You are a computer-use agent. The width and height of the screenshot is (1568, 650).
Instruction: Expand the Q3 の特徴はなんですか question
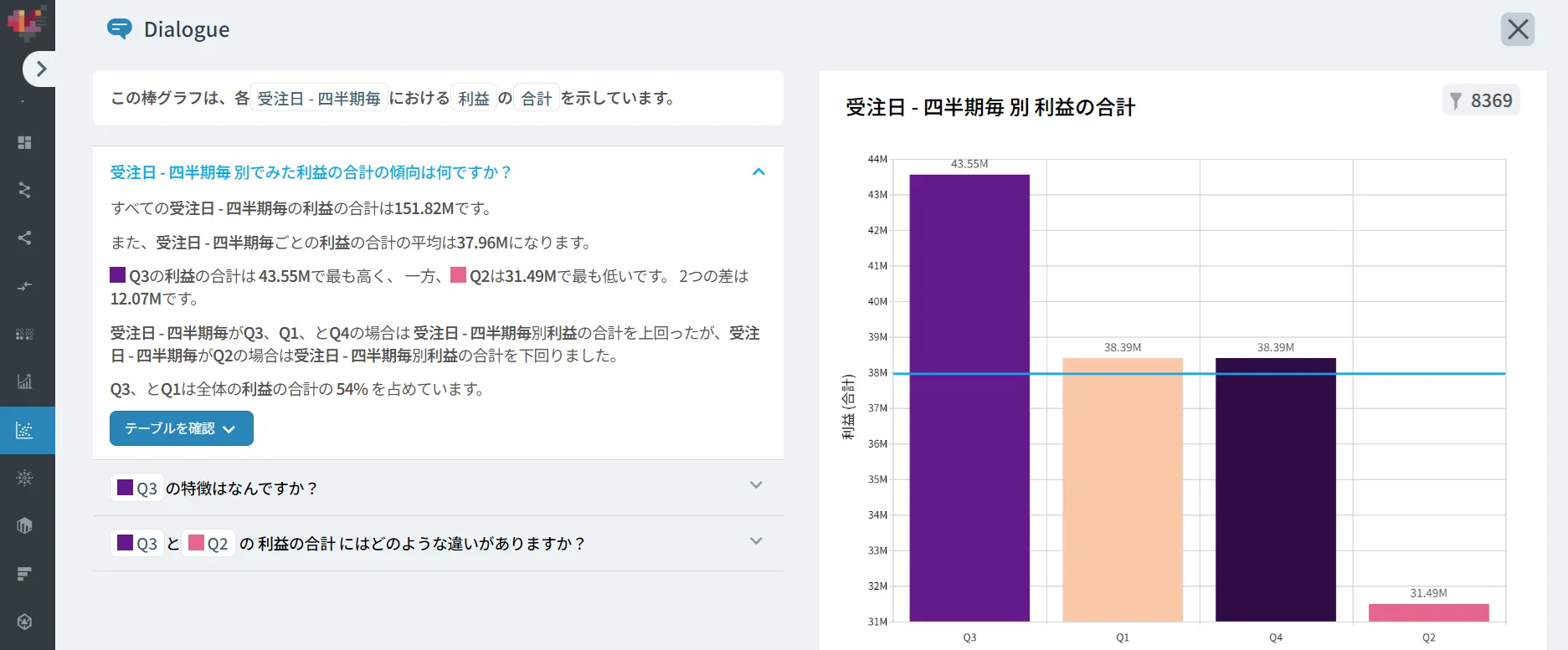pos(756,485)
